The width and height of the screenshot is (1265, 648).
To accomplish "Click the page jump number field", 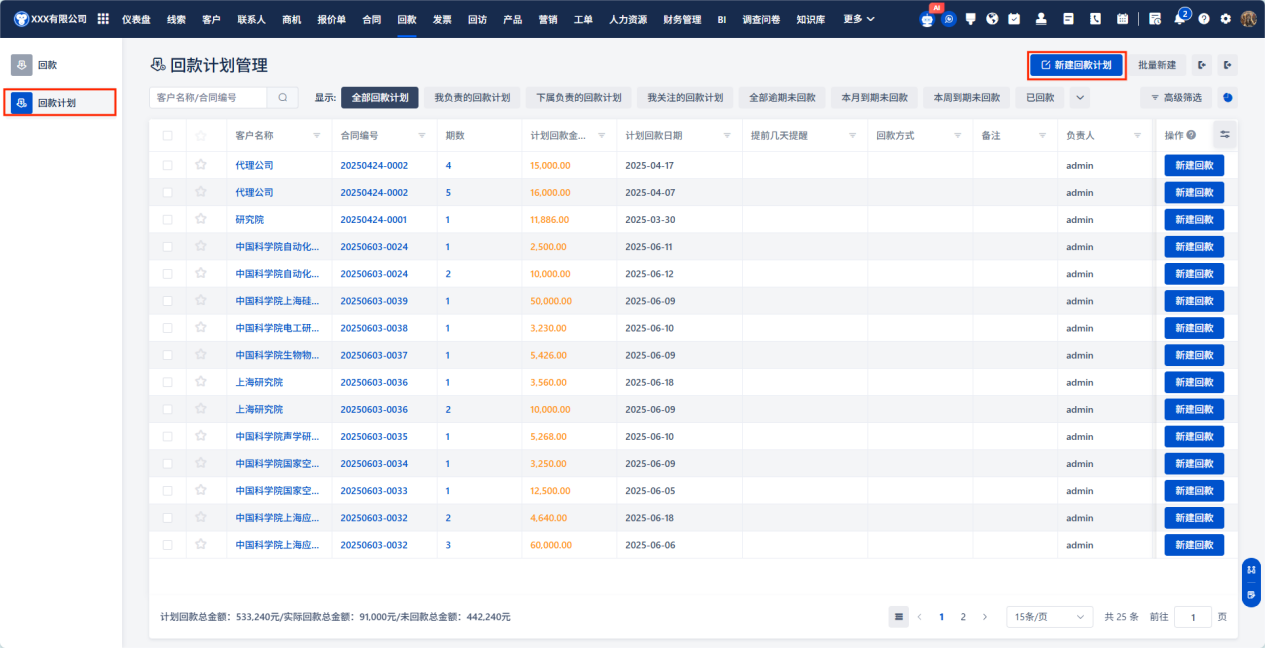I will [x=1193, y=617].
